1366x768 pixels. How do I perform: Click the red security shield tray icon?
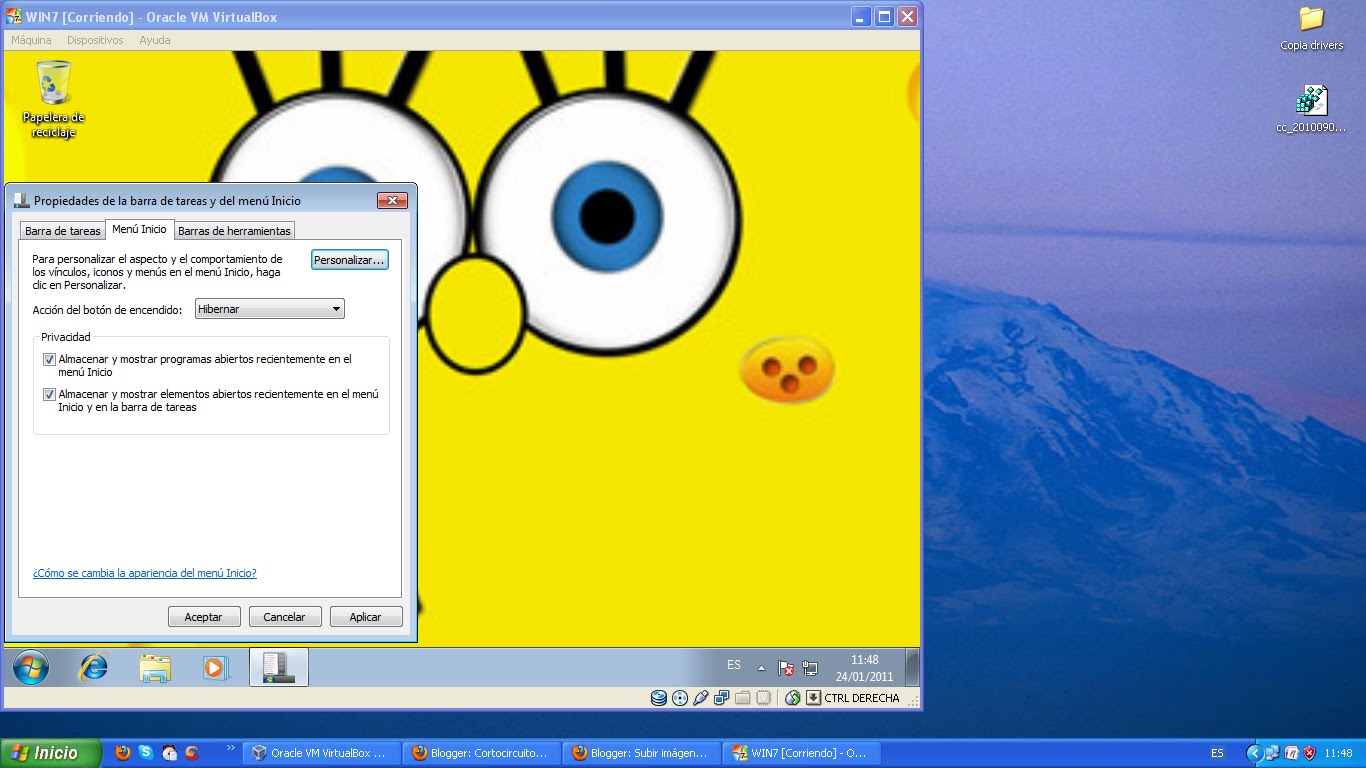1309,753
